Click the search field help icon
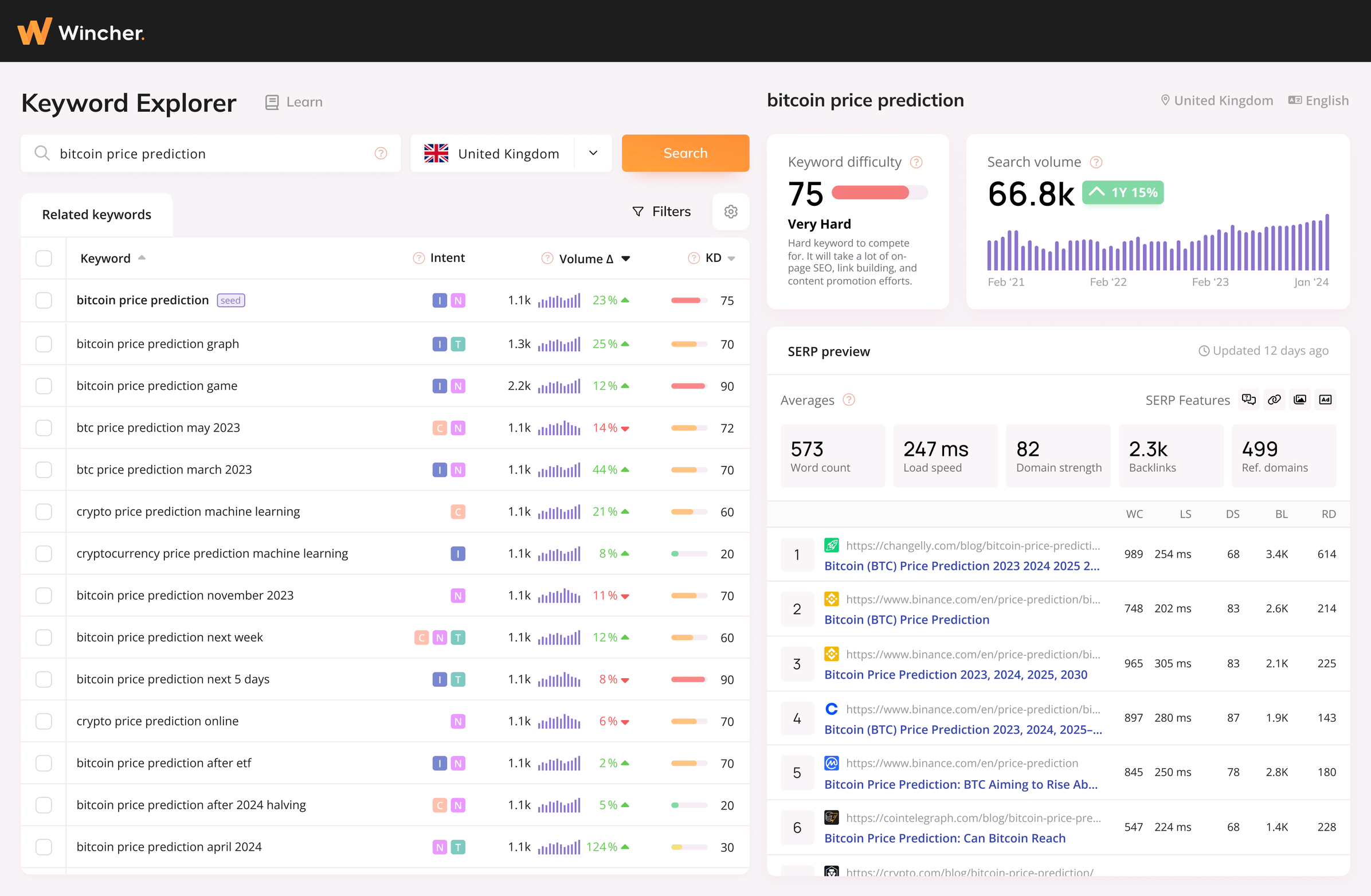The height and width of the screenshot is (896, 1371). coord(381,153)
